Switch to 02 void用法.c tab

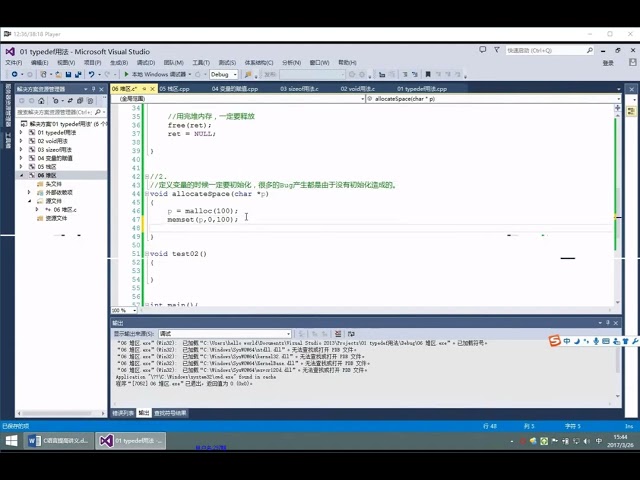point(358,89)
